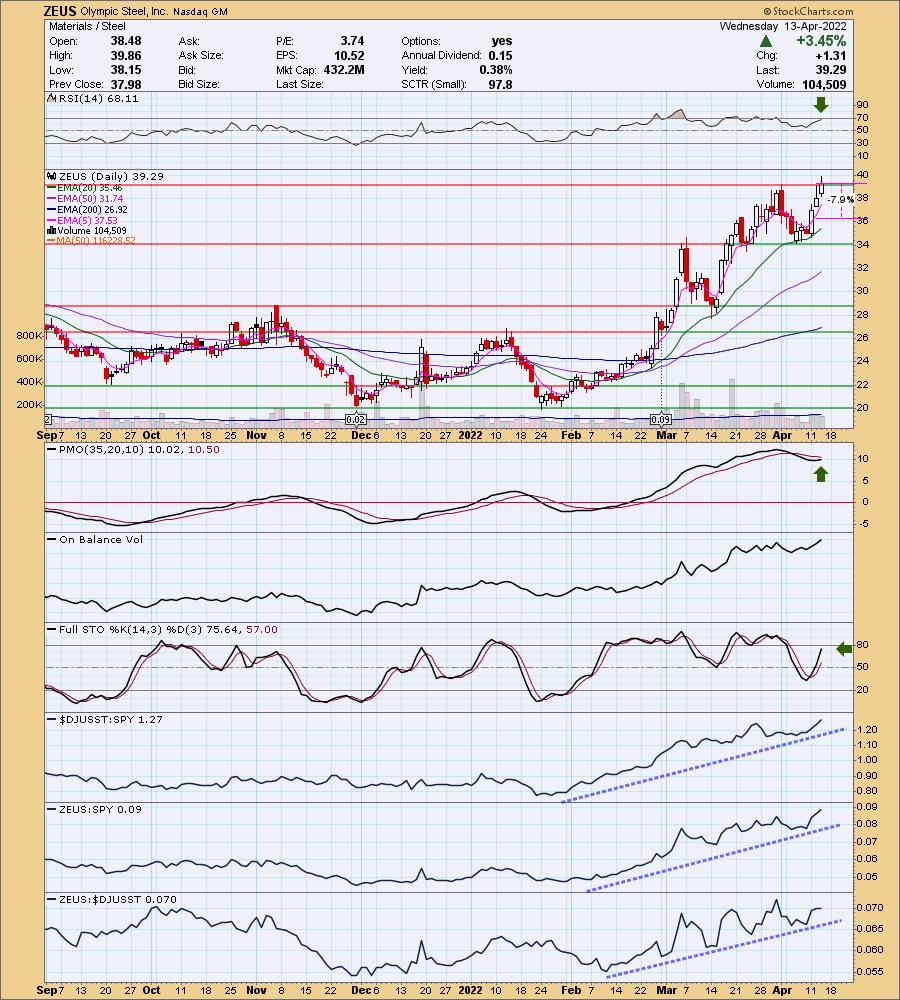Click the Yield value 0.38%

(496, 70)
